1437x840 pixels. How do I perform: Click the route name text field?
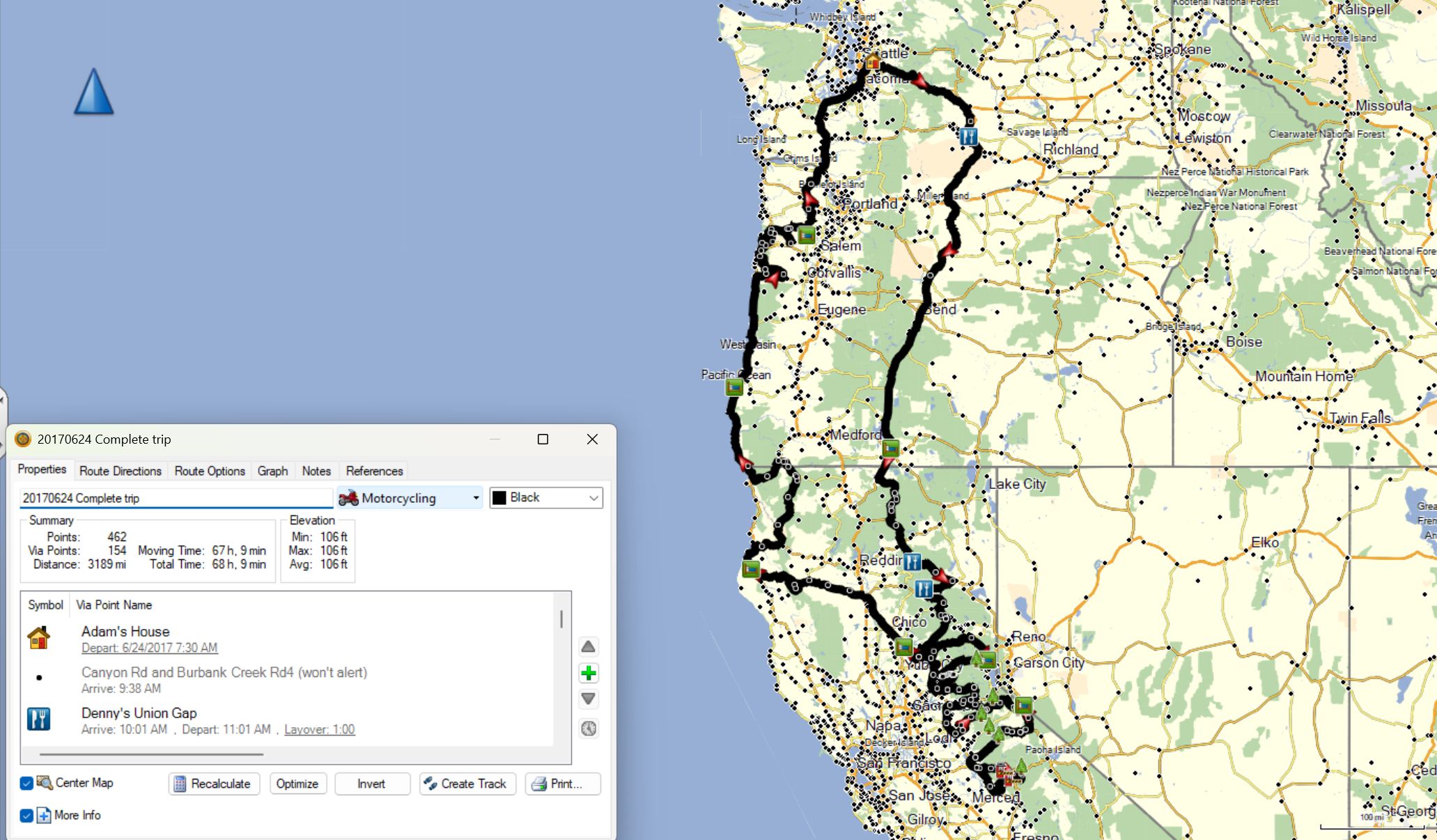click(x=176, y=498)
